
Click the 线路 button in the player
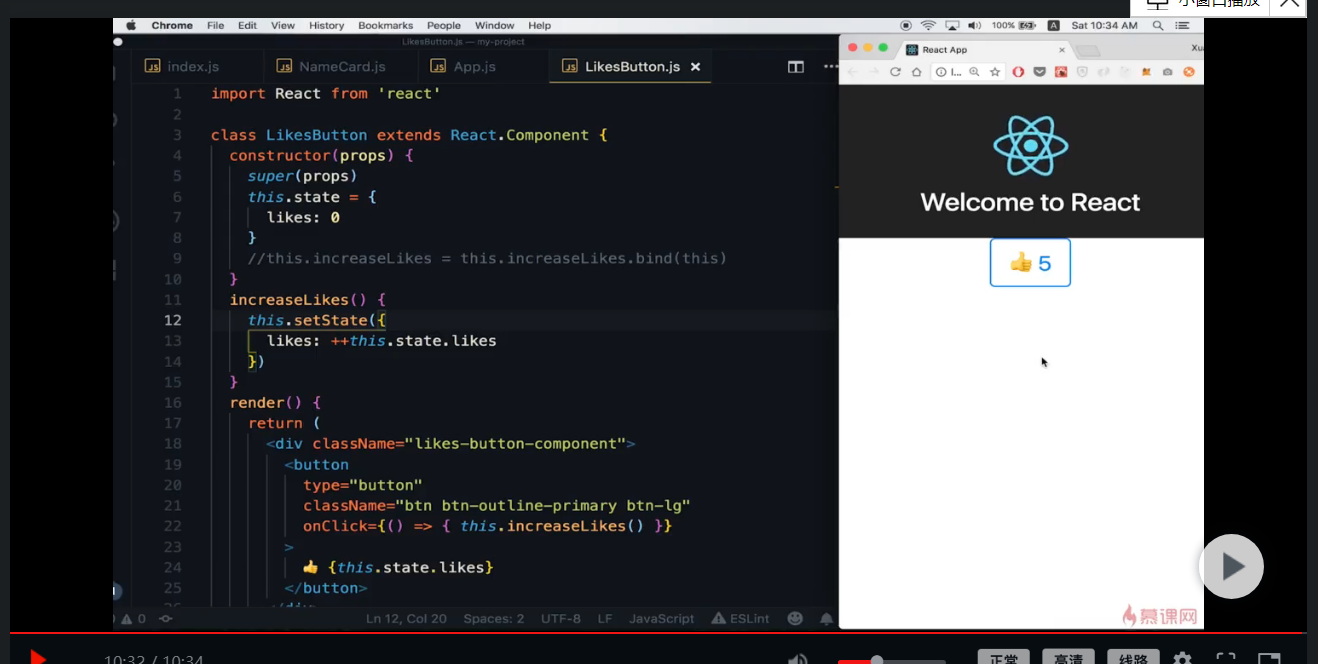1132,658
